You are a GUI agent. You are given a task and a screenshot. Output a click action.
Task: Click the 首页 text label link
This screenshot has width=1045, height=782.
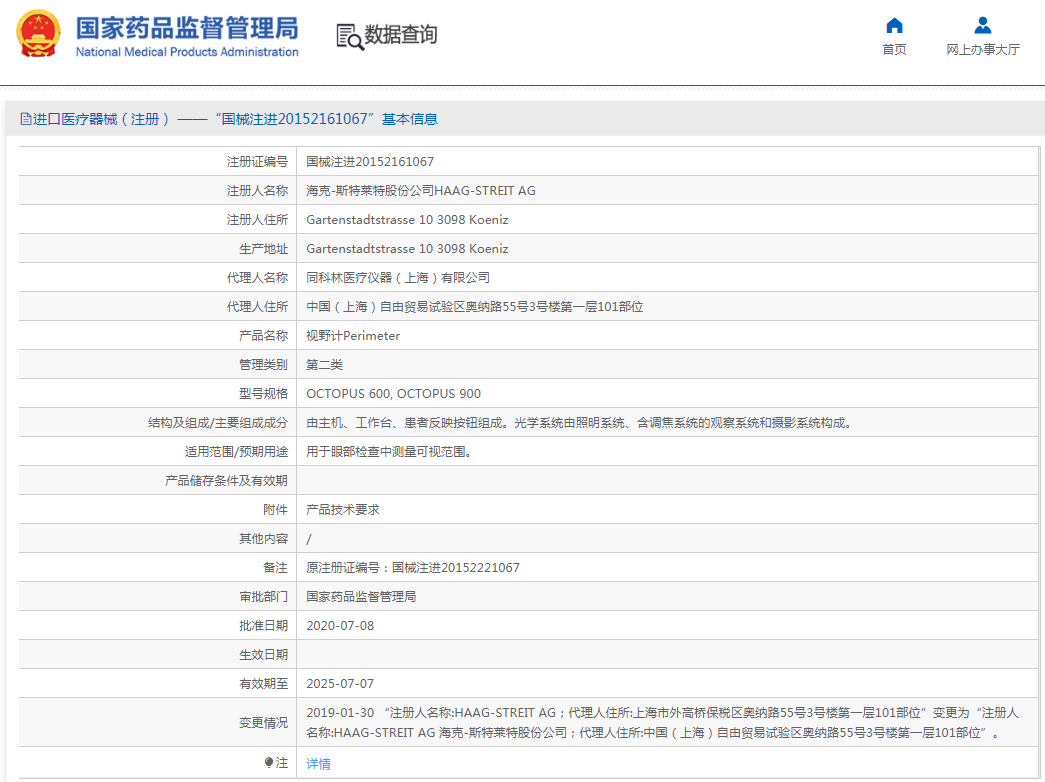[894, 49]
